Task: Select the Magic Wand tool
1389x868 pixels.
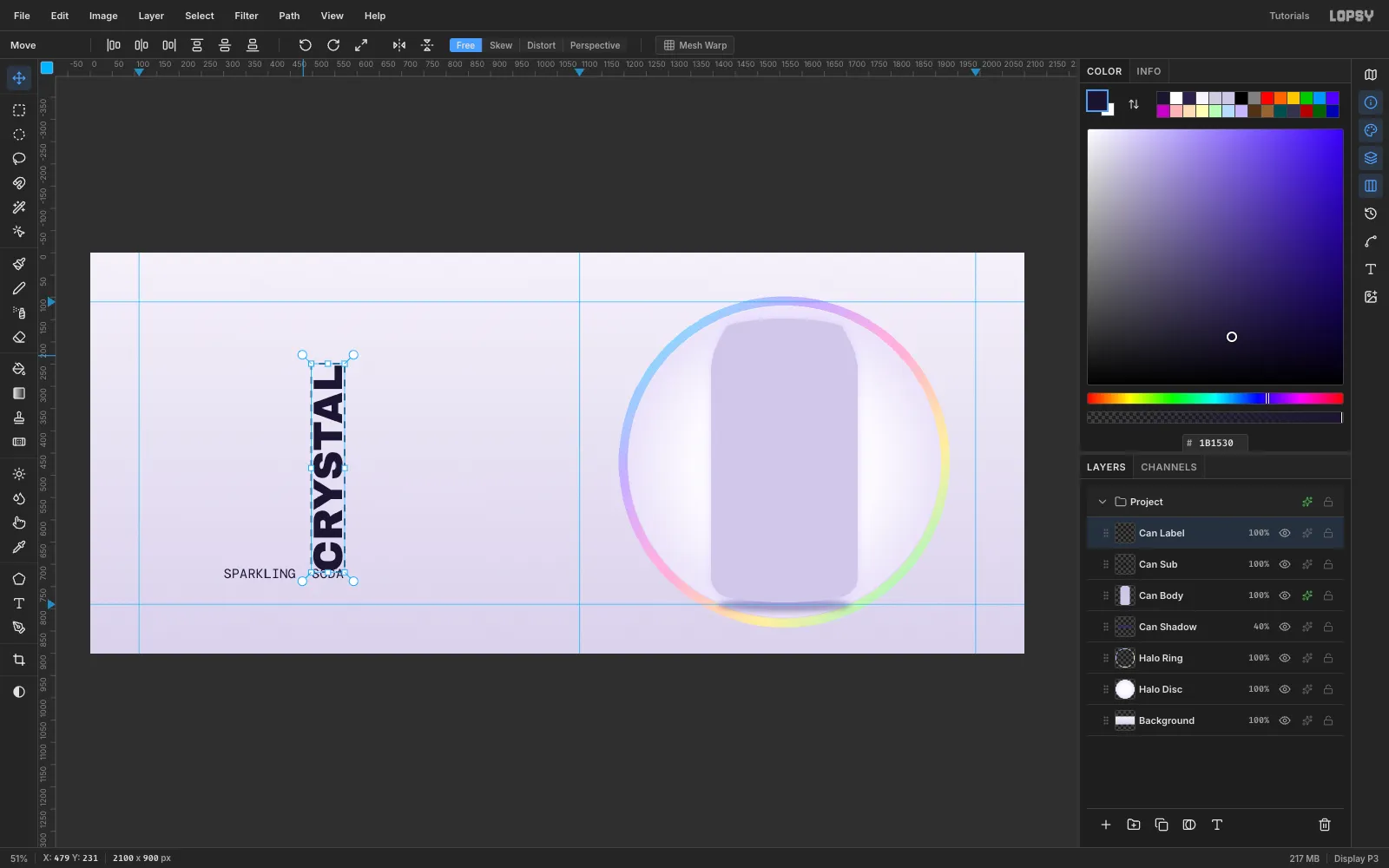Action: pos(19,207)
